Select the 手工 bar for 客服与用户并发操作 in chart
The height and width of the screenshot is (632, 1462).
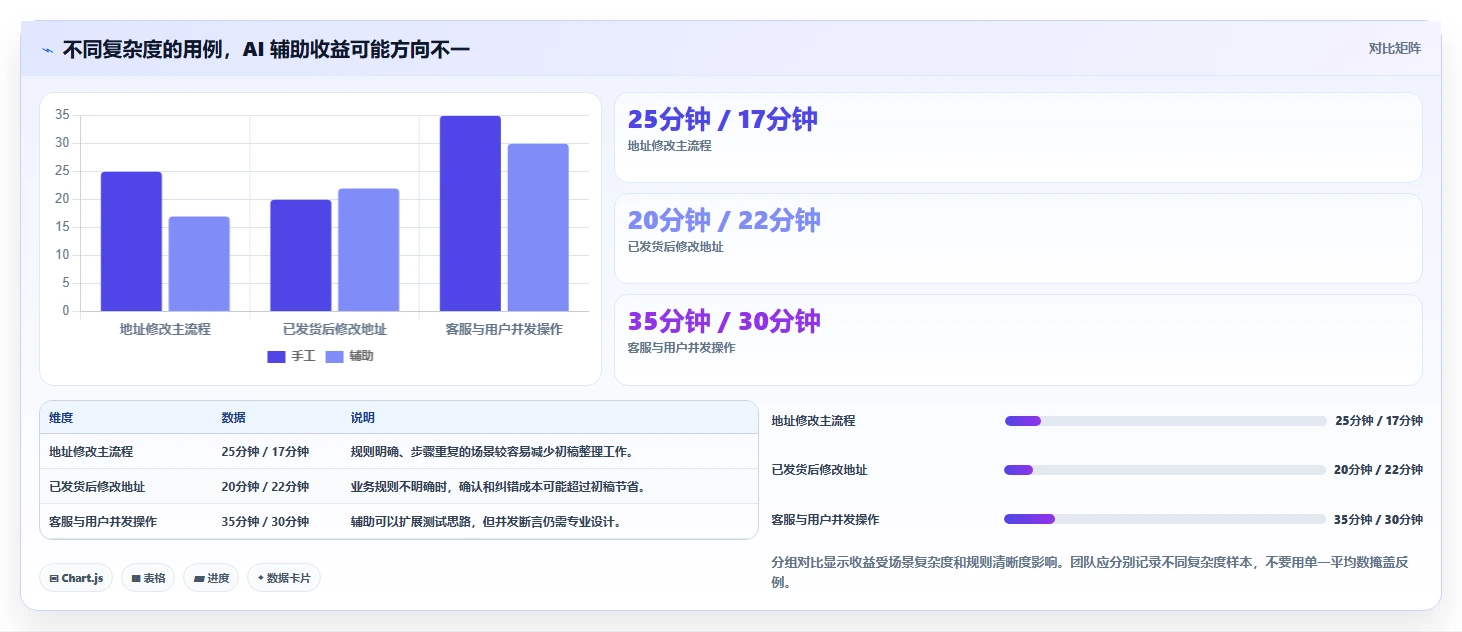(x=470, y=213)
